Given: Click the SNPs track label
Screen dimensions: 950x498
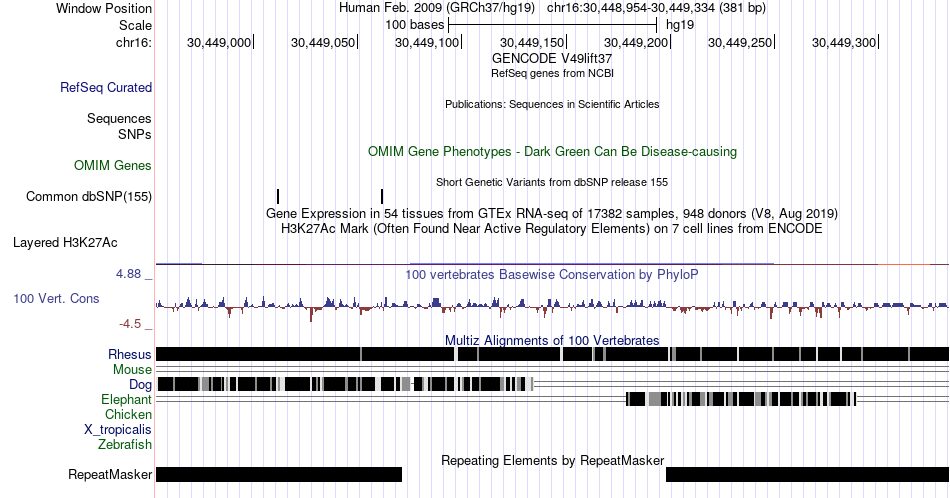Looking at the screenshot, I should click(135, 134).
